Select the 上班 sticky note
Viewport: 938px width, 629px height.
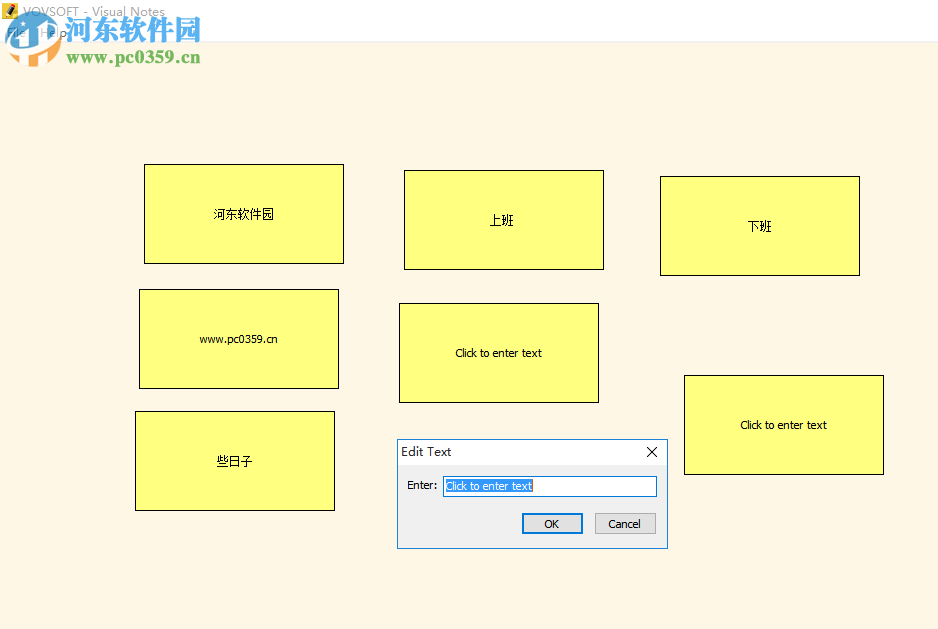503,220
